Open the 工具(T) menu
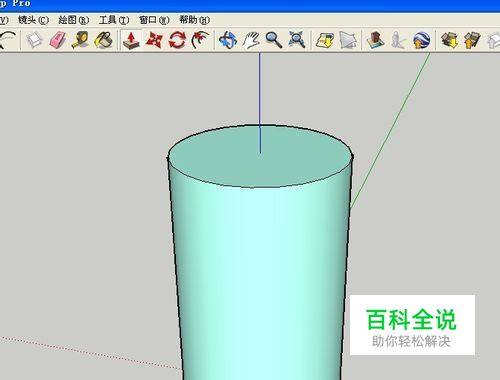Screen dimensions: 500x380 114,20
